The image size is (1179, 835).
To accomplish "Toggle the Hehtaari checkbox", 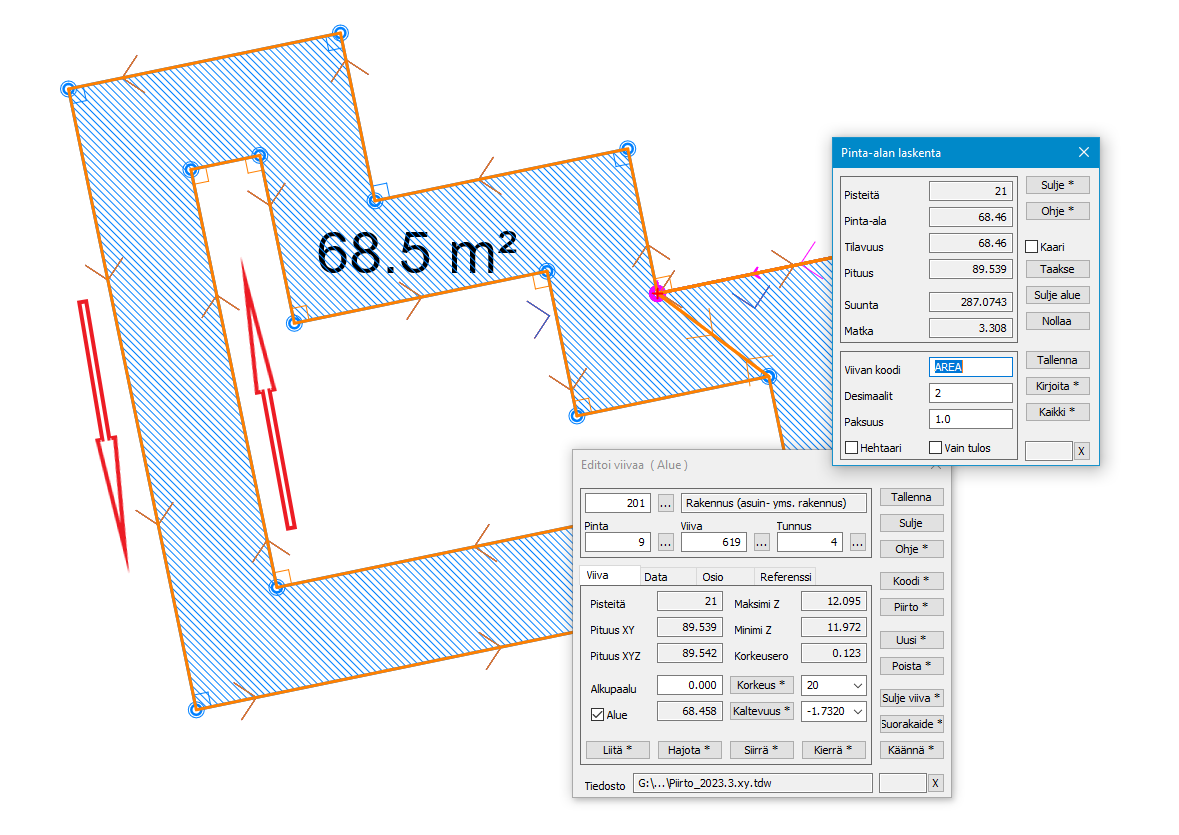I will [852, 448].
